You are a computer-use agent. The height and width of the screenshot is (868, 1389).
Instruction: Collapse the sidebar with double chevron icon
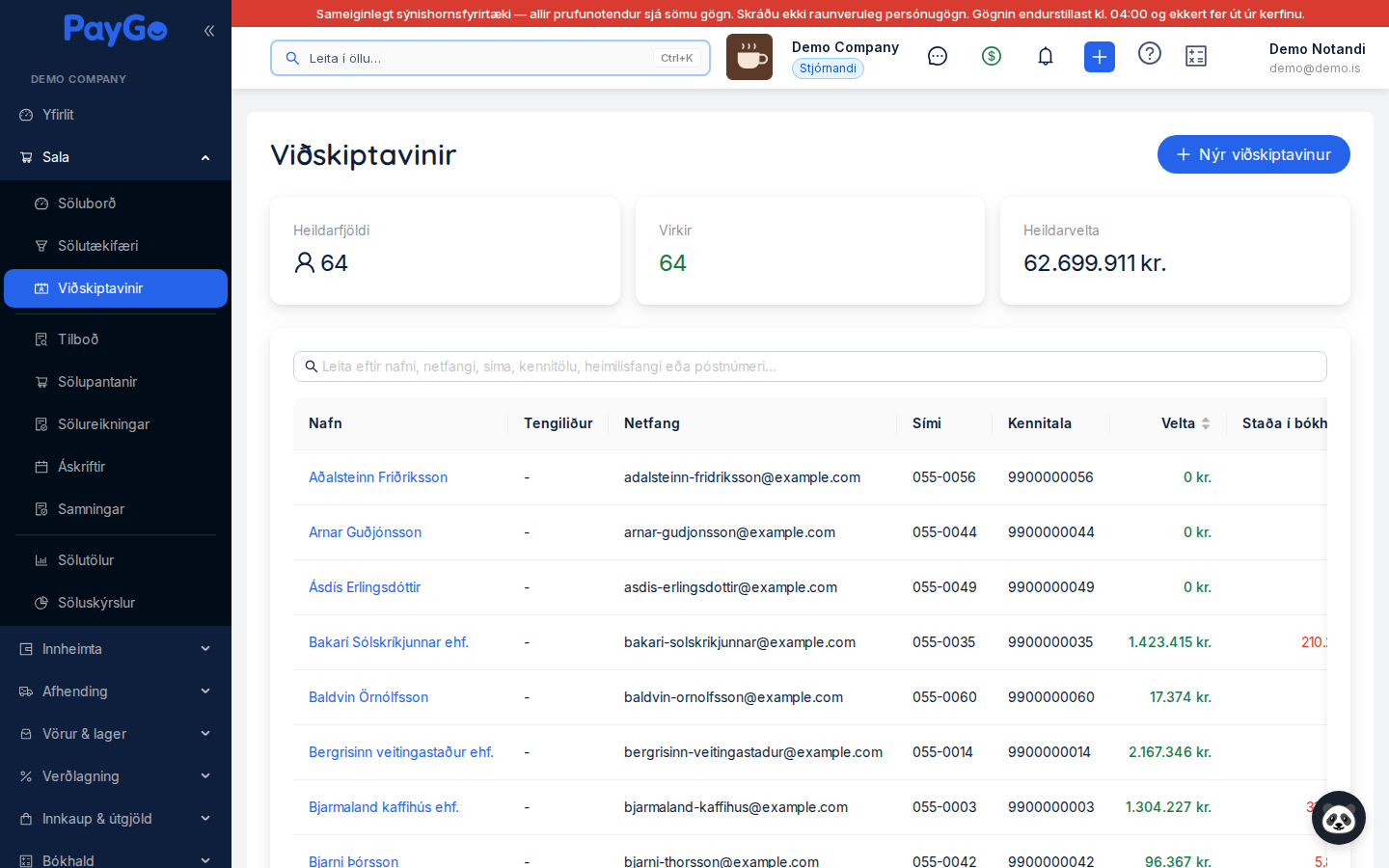point(209,31)
